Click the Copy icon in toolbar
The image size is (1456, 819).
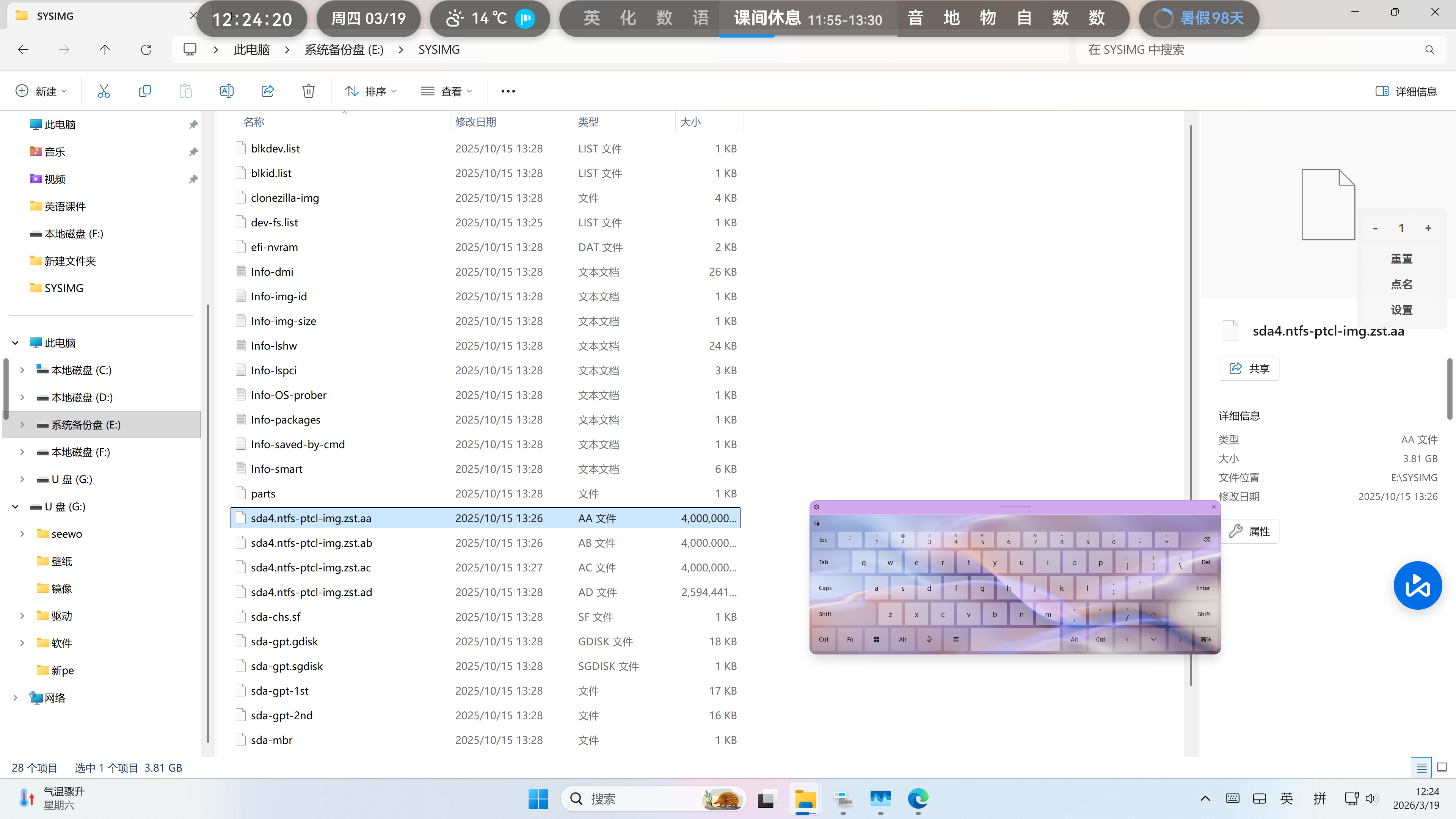click(145, 91)
